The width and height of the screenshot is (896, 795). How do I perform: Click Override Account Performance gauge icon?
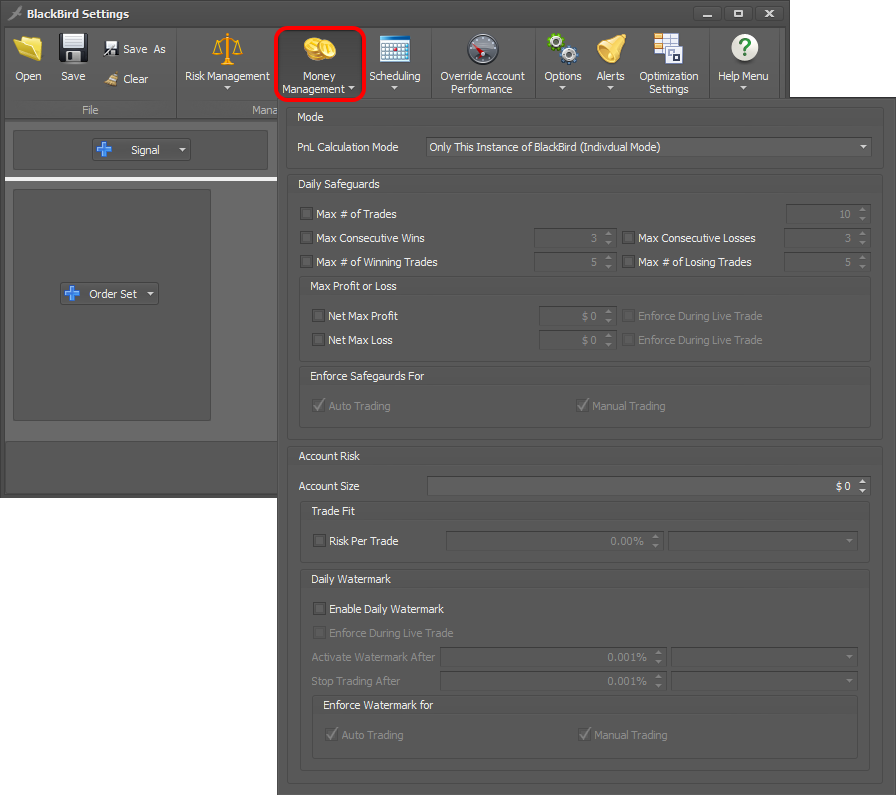(483, 49)
